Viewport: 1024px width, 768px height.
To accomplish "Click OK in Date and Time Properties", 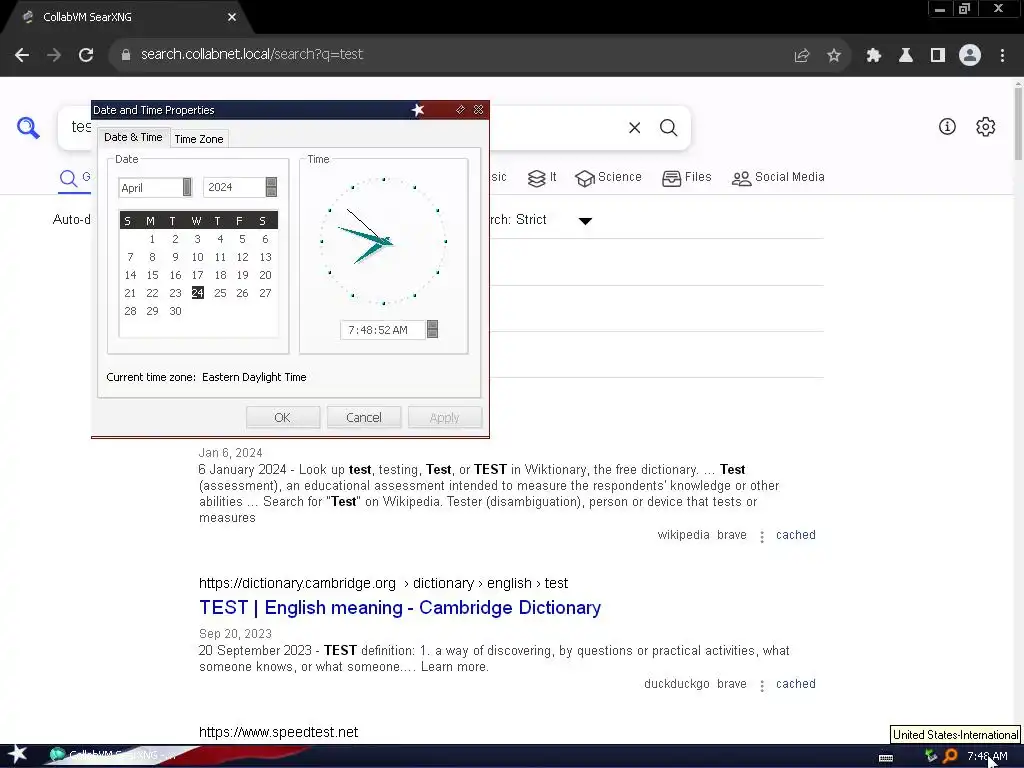I will point(283,417).
